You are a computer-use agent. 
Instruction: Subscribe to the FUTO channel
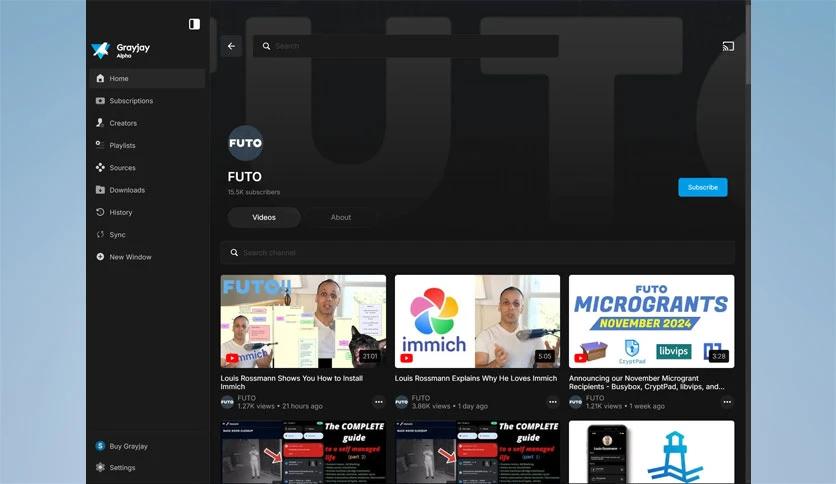702,187
